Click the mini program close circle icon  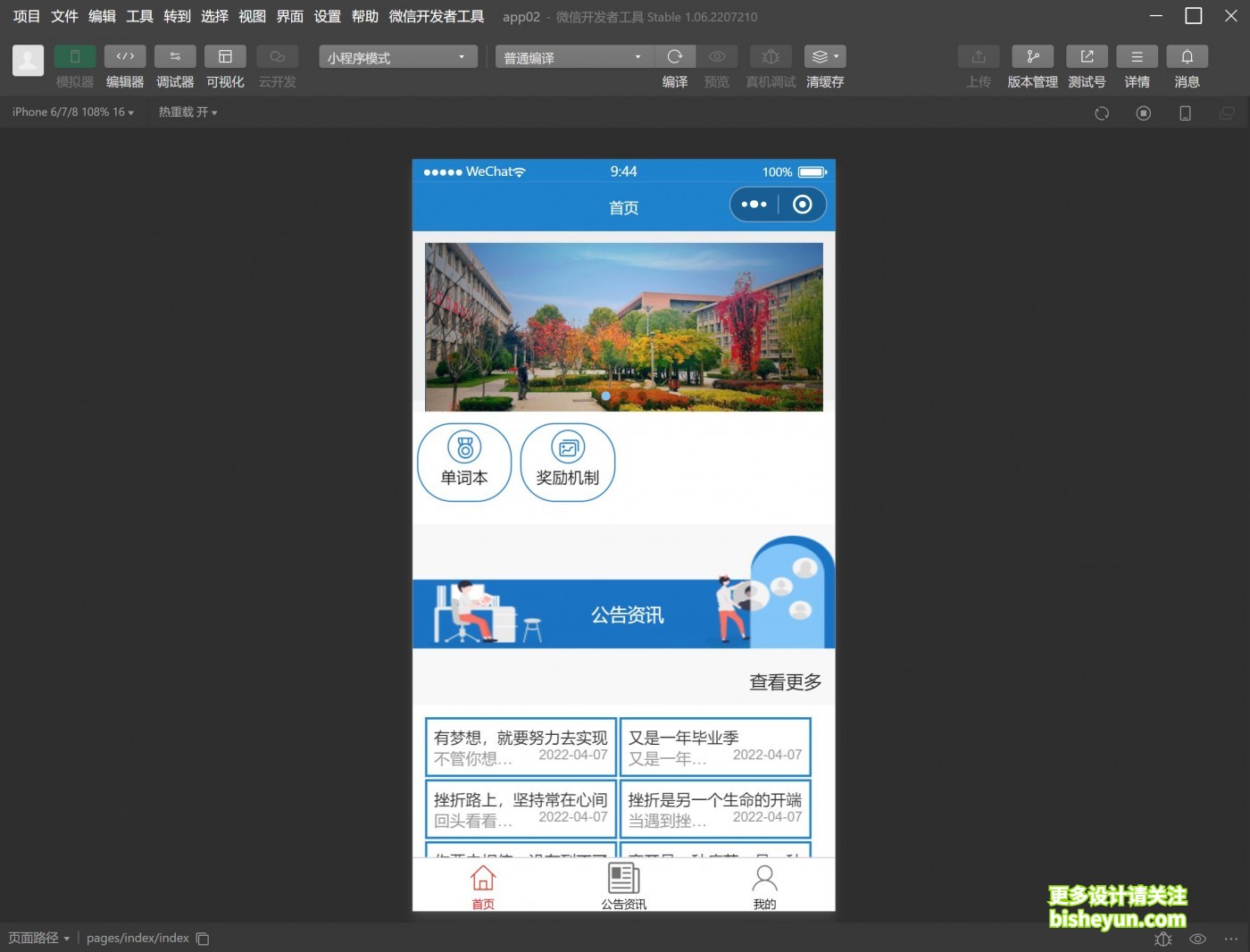click(x=802, y=205)
